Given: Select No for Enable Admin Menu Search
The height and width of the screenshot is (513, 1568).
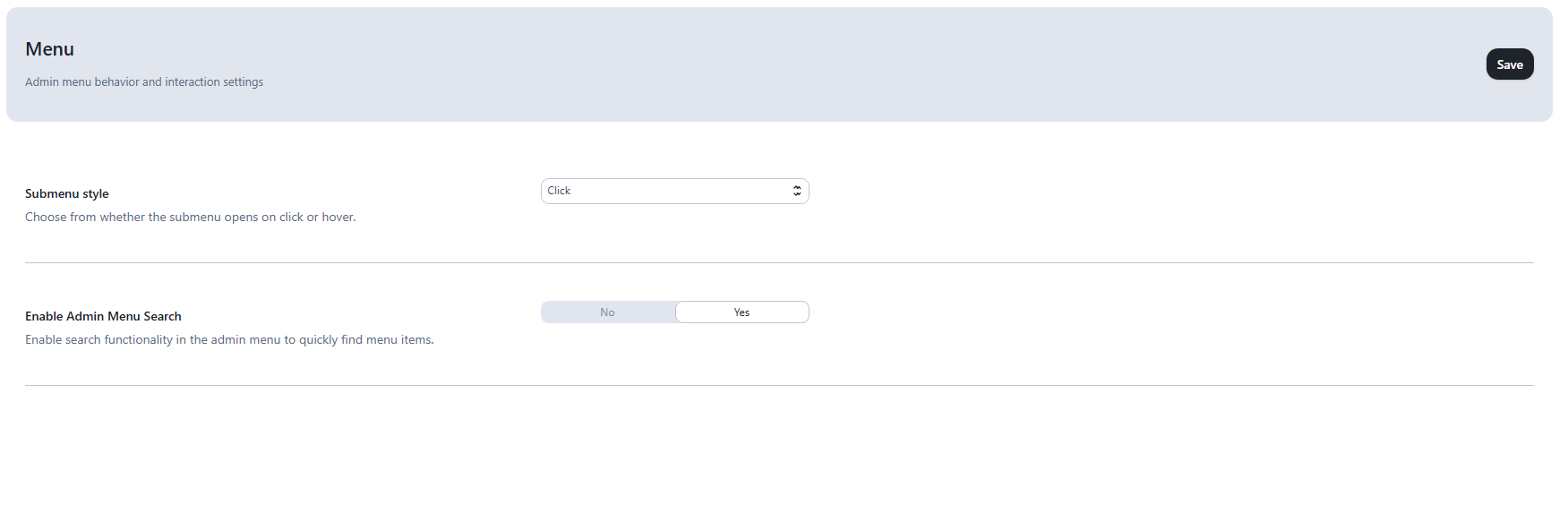Looking at the screenshot, I should (x=608, y=312).
